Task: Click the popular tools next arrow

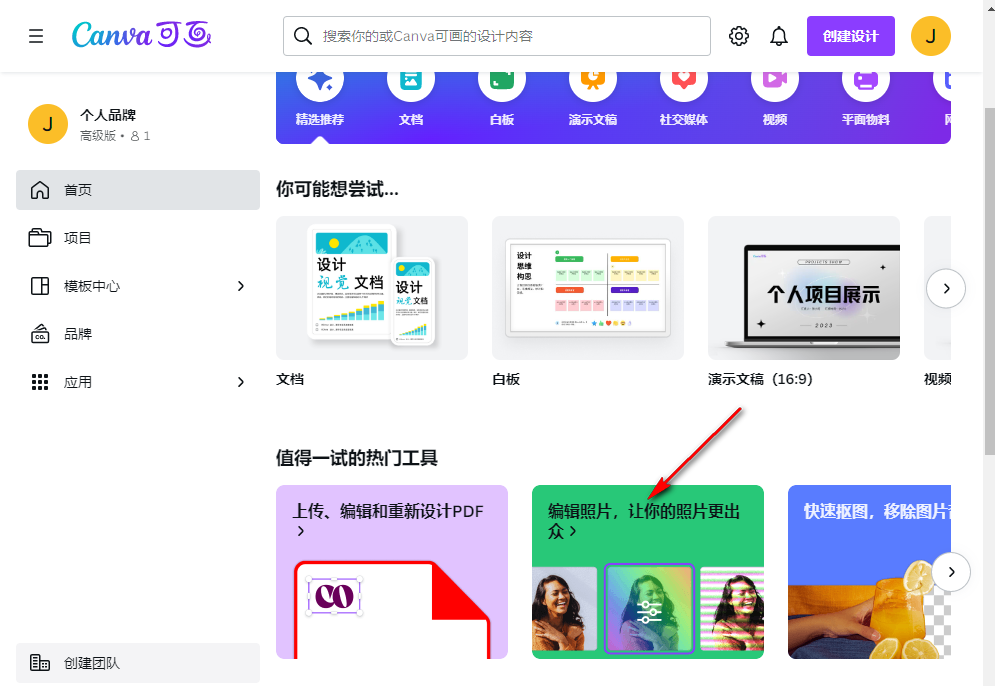Action: tap(951, 572)
